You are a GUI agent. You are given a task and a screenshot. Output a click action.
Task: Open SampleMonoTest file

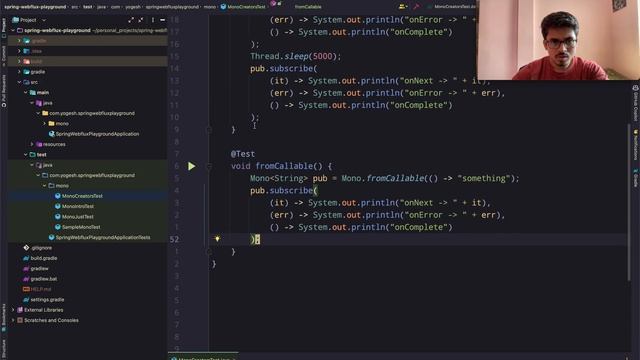[x=78, y=227]
